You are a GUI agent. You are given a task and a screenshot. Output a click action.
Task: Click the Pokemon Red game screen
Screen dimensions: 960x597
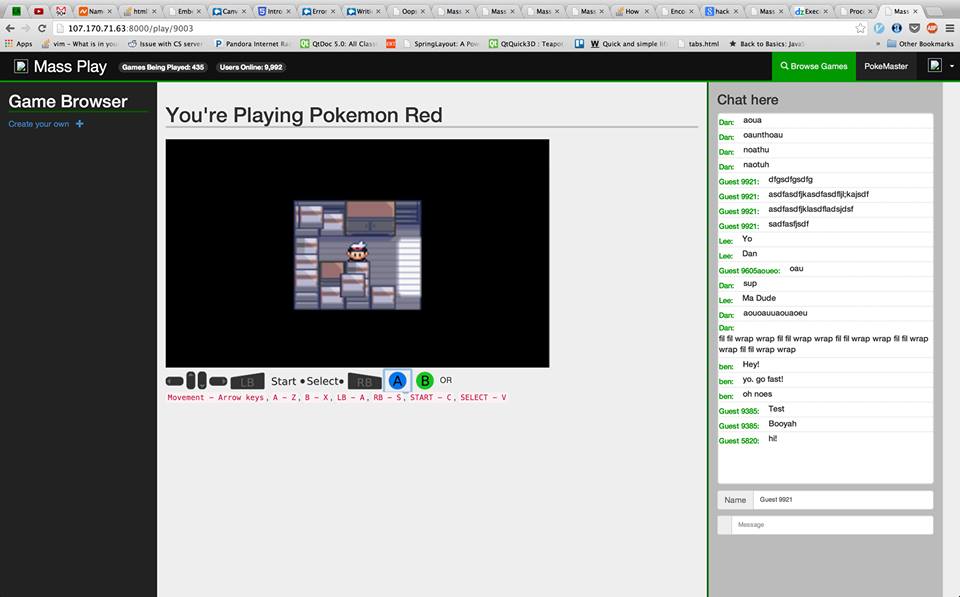358,253
